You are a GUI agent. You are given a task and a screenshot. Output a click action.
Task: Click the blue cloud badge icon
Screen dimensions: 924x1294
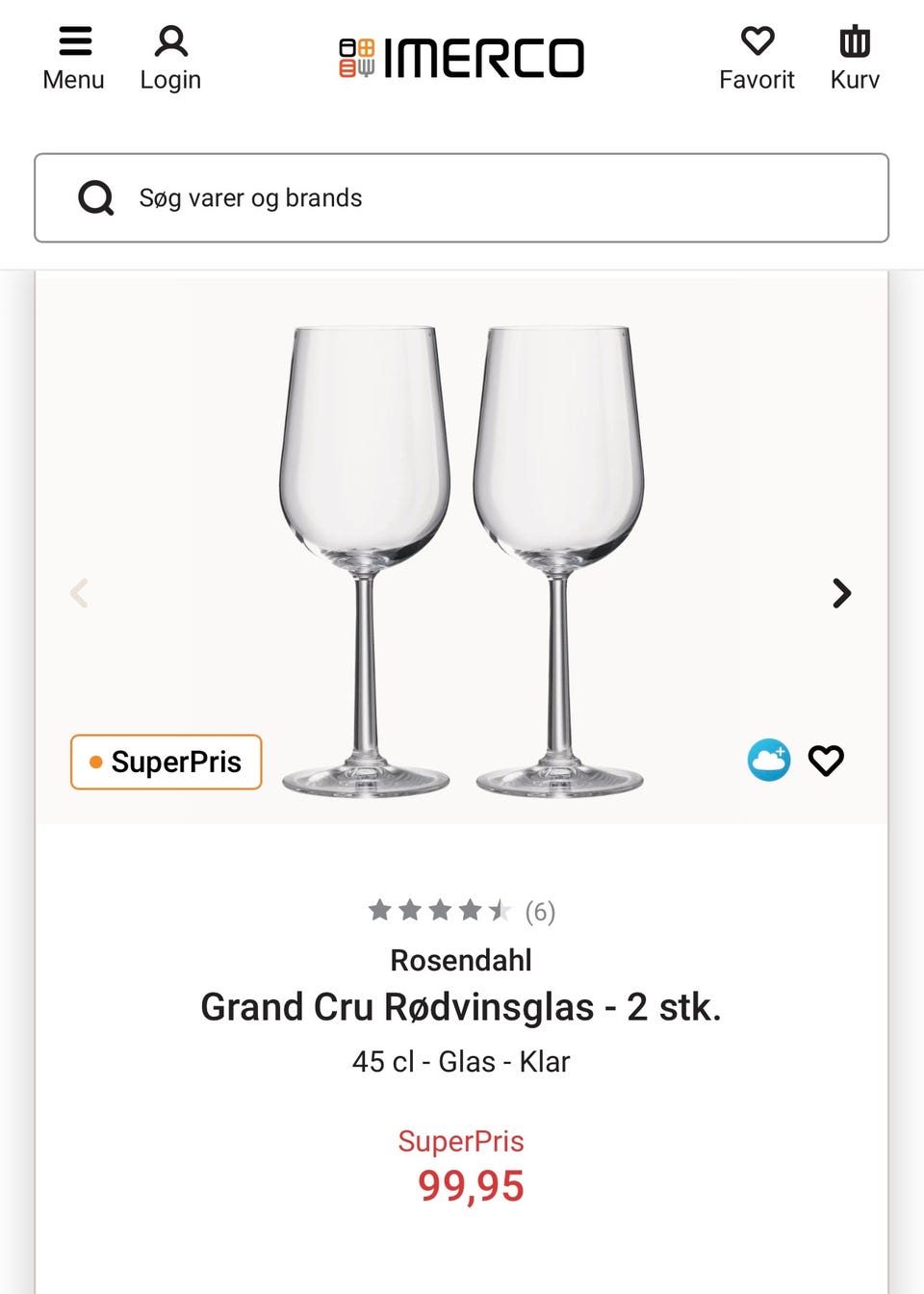(769, 760)
